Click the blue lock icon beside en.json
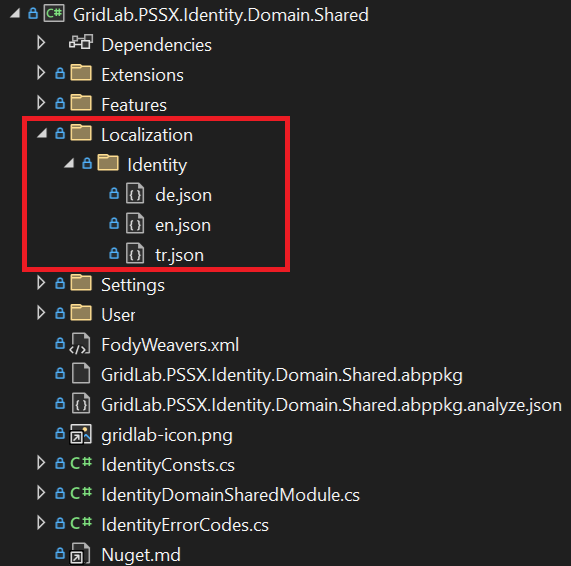The width and height of the screenshot is (571, 566). pos(114,223)
